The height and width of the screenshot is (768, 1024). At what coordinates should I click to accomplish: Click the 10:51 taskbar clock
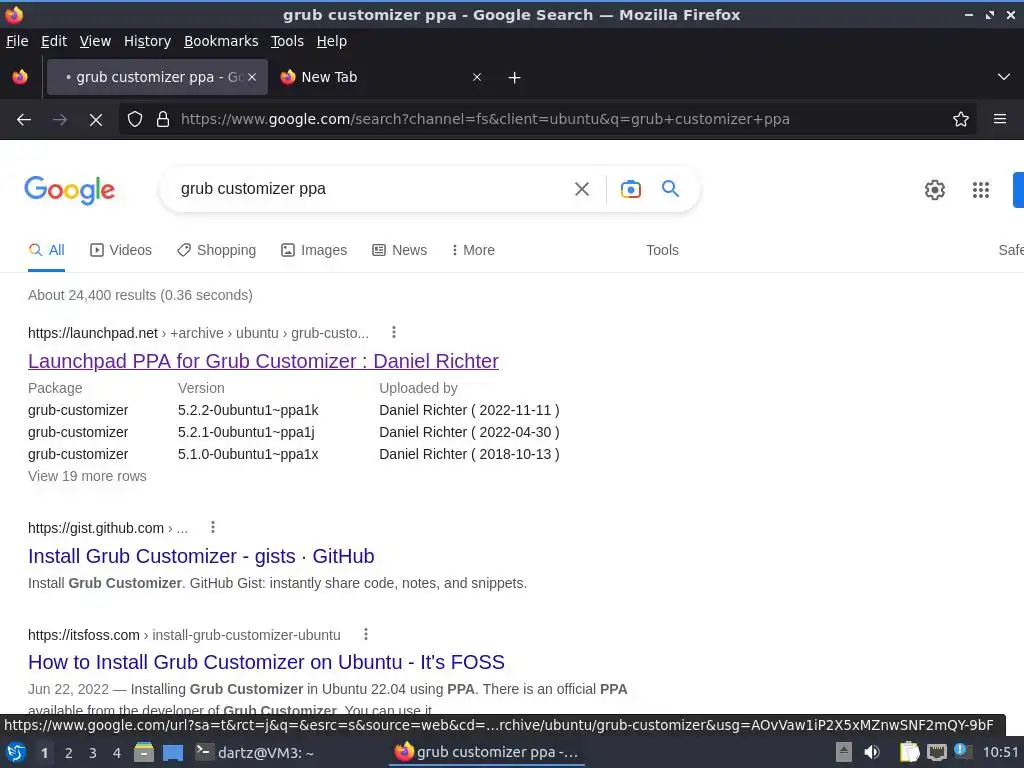[1000, 752]
